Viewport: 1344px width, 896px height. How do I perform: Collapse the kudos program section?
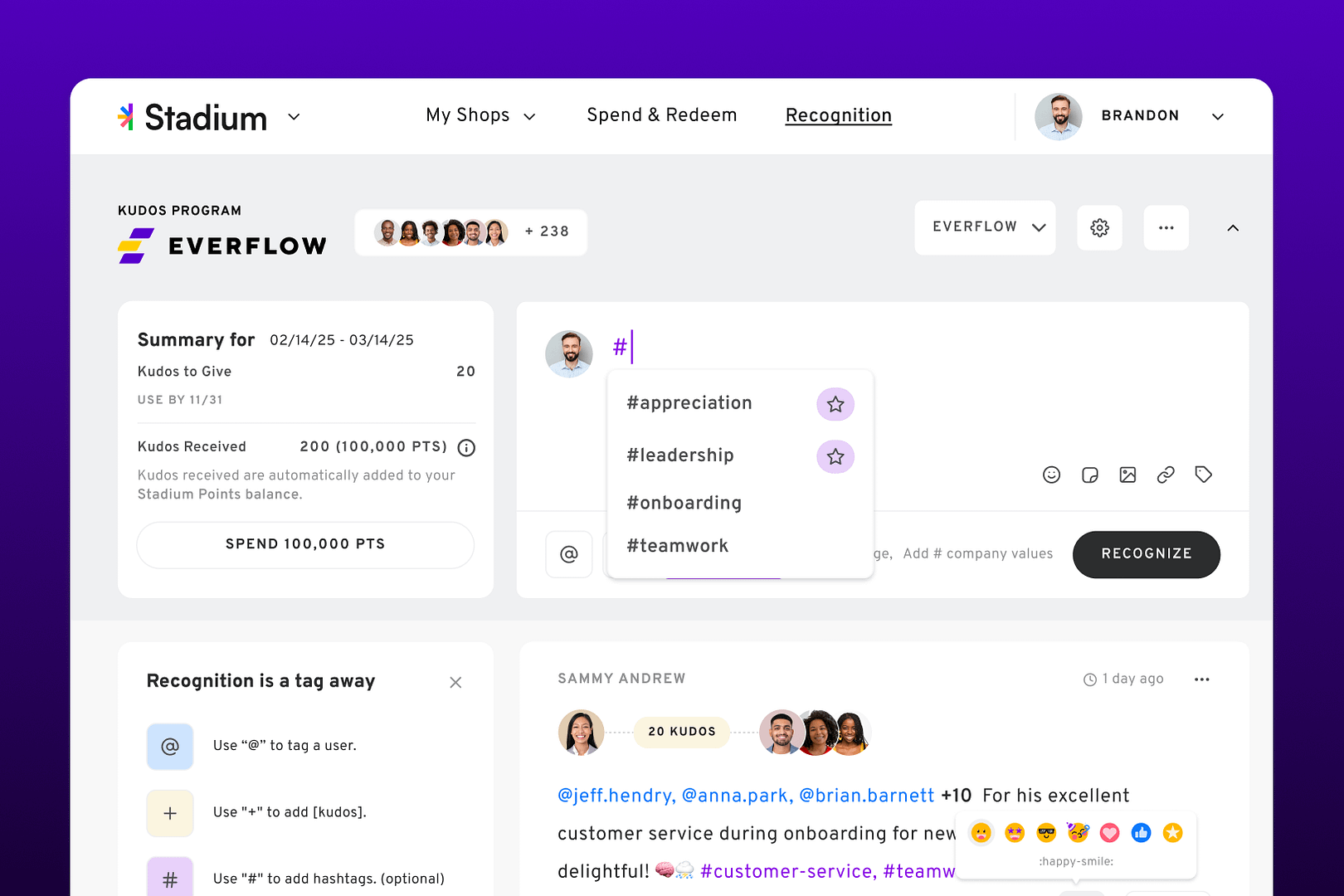click(x=1233, y=228)
